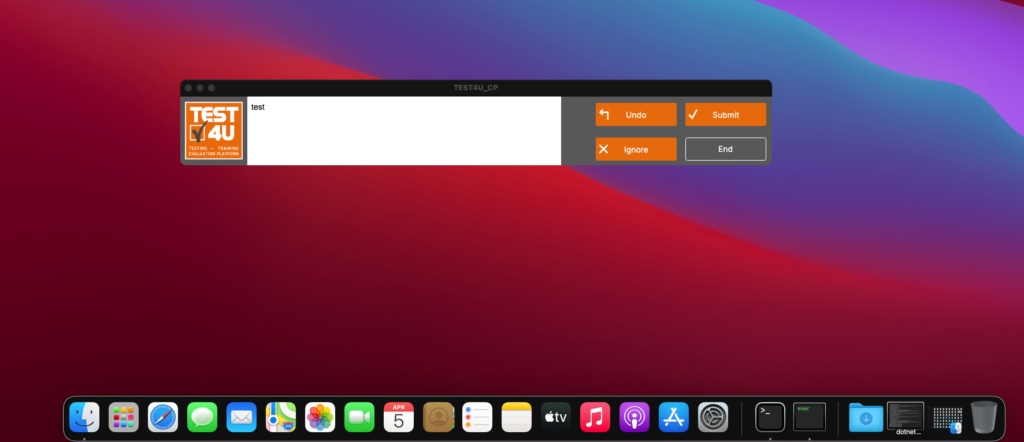Click inside the text area containing "test"
This screenshot has width=1024, height=442.
(x=404, y=131)
